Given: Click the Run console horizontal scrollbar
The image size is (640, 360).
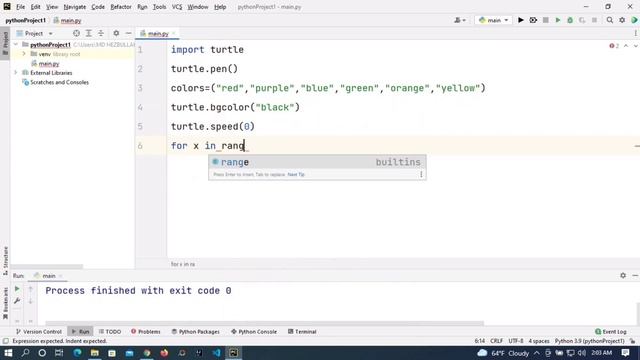Looking at the screenshot, I should point(264,323).
